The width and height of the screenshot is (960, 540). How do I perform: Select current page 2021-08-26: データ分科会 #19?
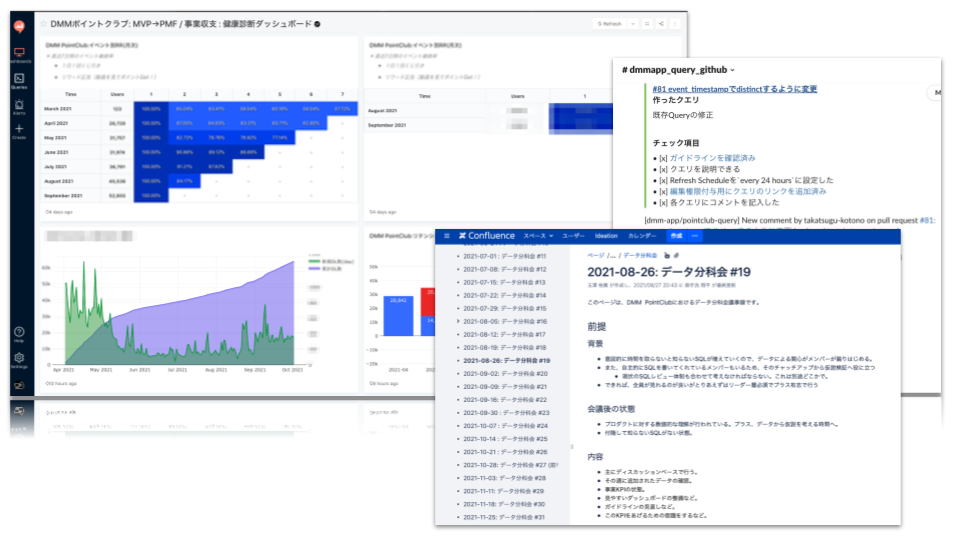506,361
